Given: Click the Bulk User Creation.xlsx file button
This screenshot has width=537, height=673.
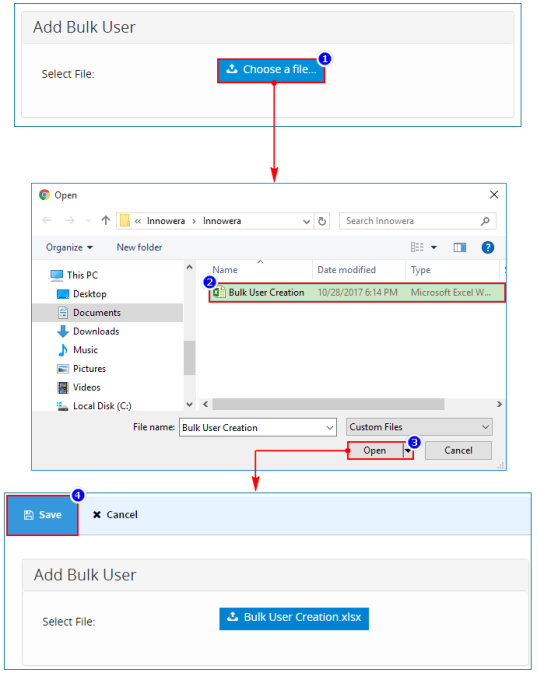Looking at the screenshot, I should 294,618.
